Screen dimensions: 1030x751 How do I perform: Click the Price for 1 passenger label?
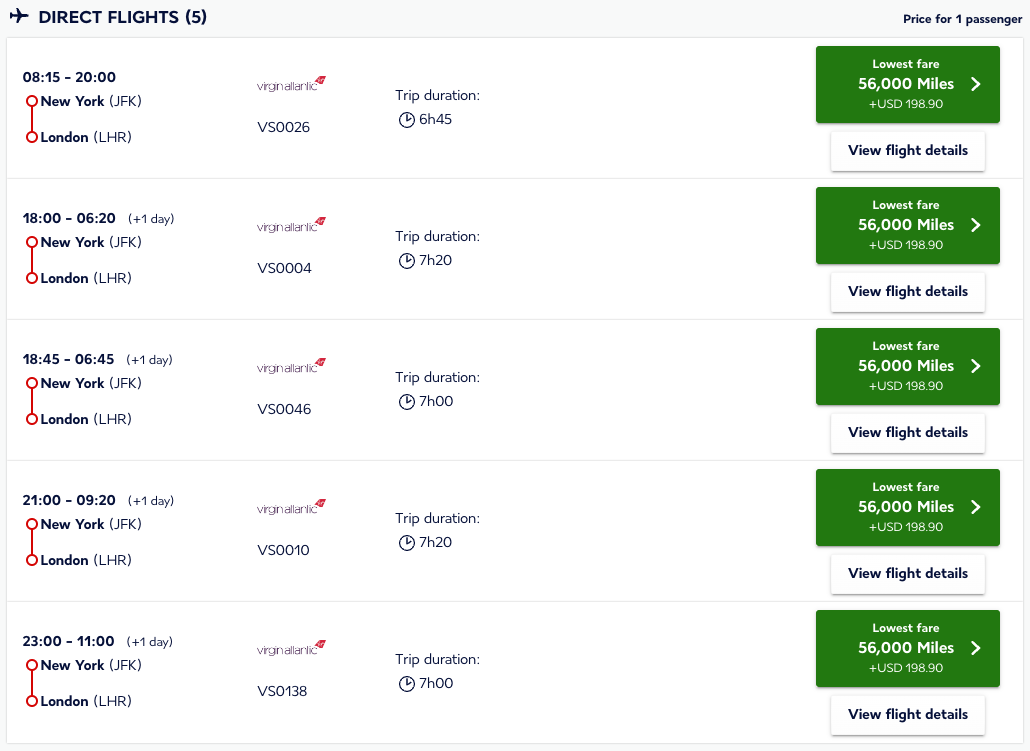coord(963,19)
